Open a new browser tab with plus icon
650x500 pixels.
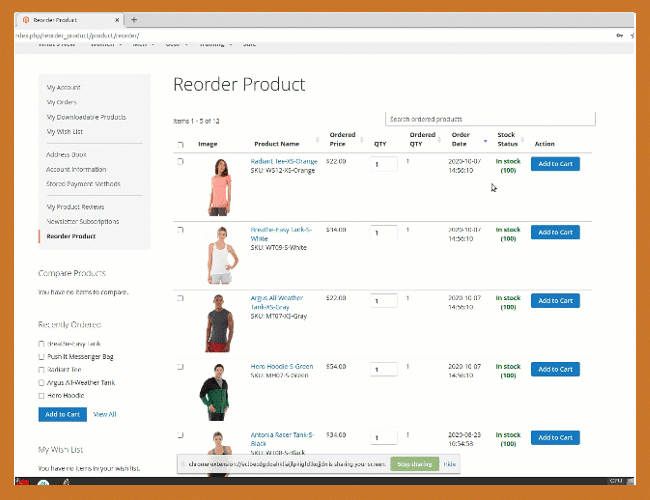(134, 19)
